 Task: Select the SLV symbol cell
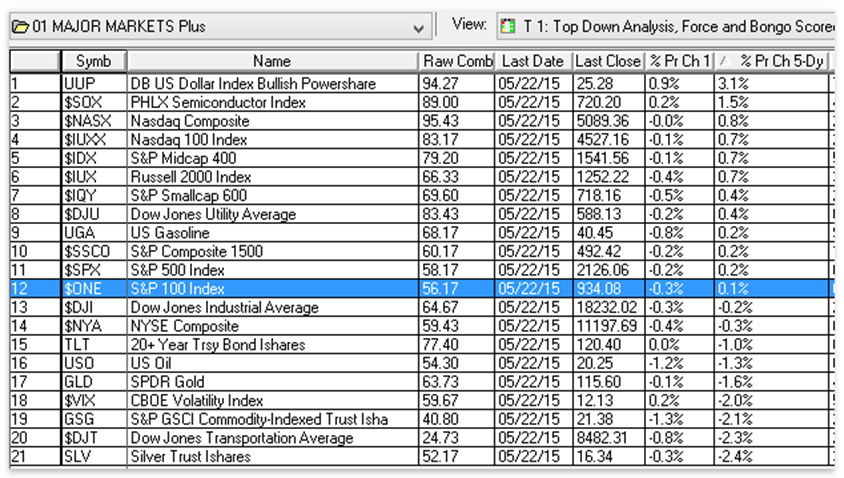(94, 457)
